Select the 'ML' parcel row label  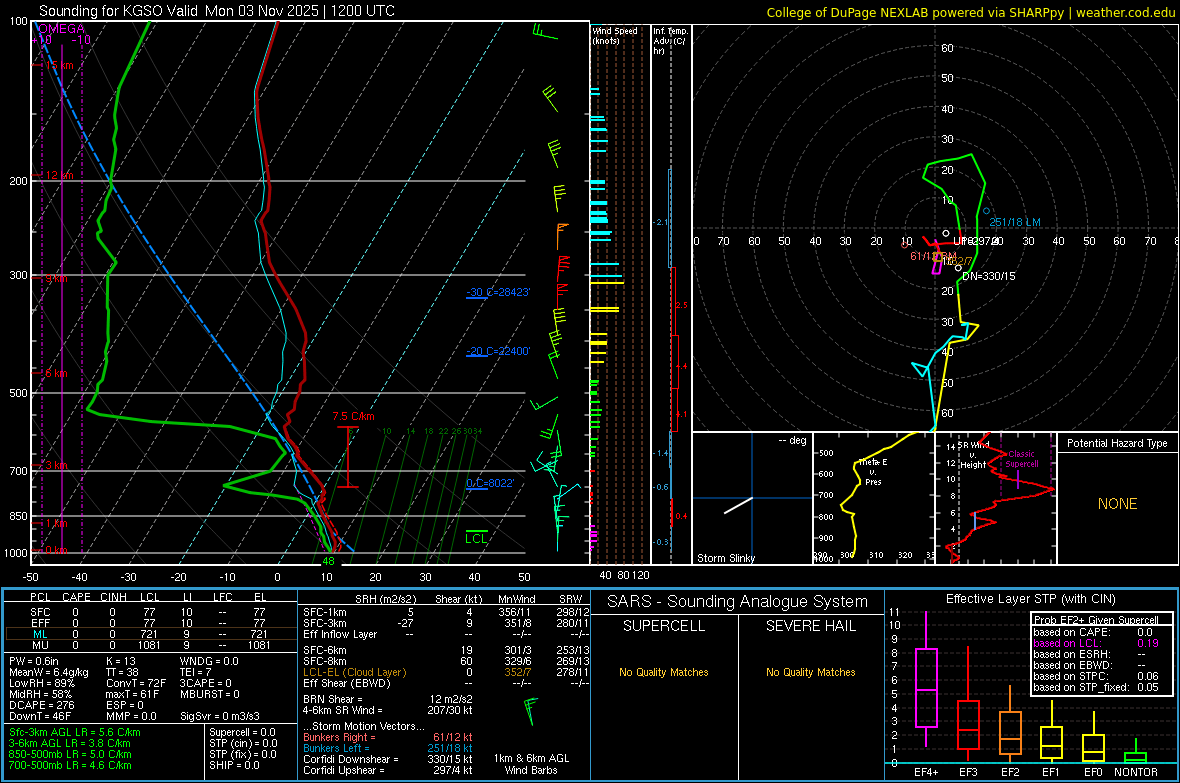point(40,635)
